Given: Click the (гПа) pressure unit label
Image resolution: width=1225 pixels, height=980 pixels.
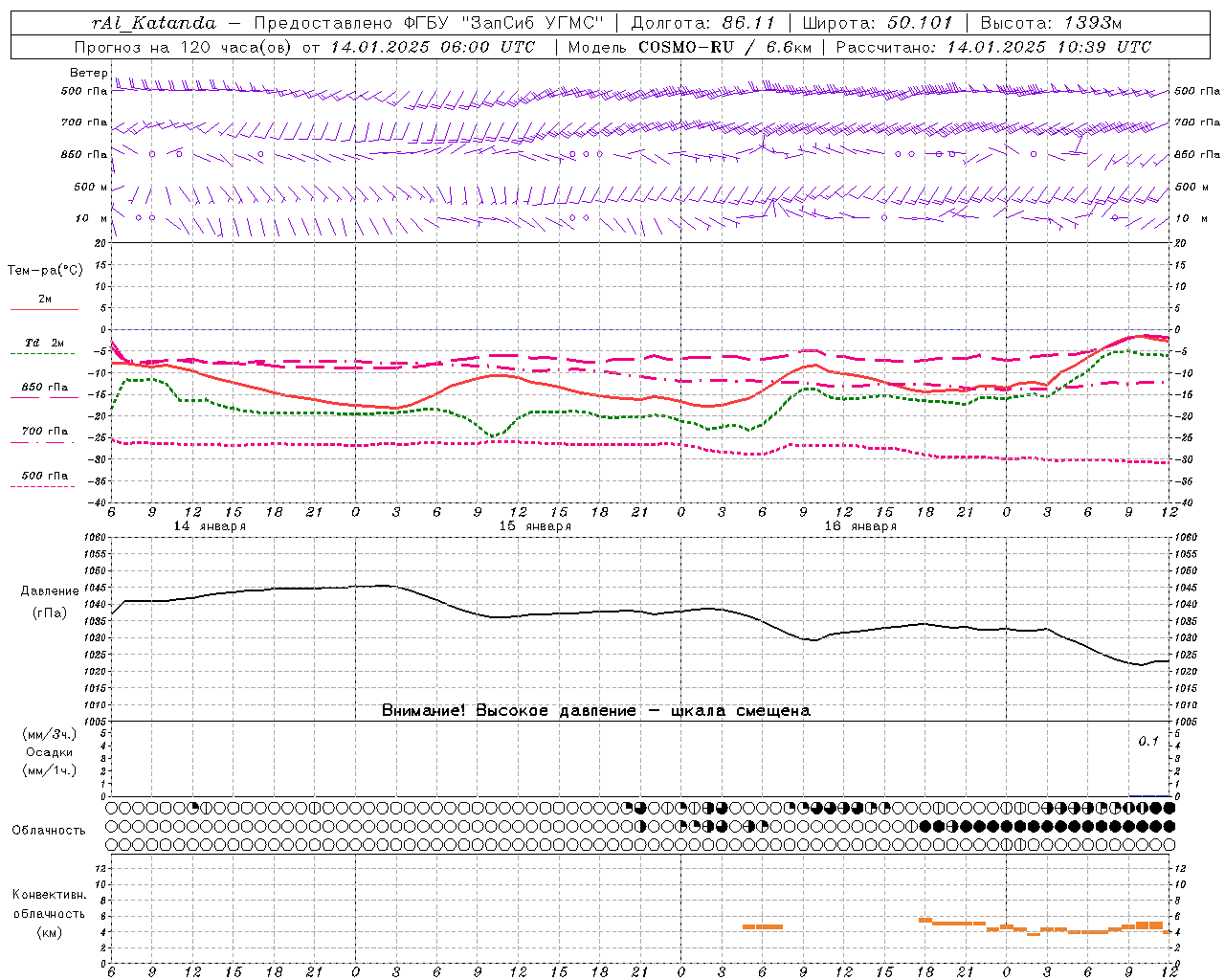Looking at the screenshot, I should click(x=50, y=612).
